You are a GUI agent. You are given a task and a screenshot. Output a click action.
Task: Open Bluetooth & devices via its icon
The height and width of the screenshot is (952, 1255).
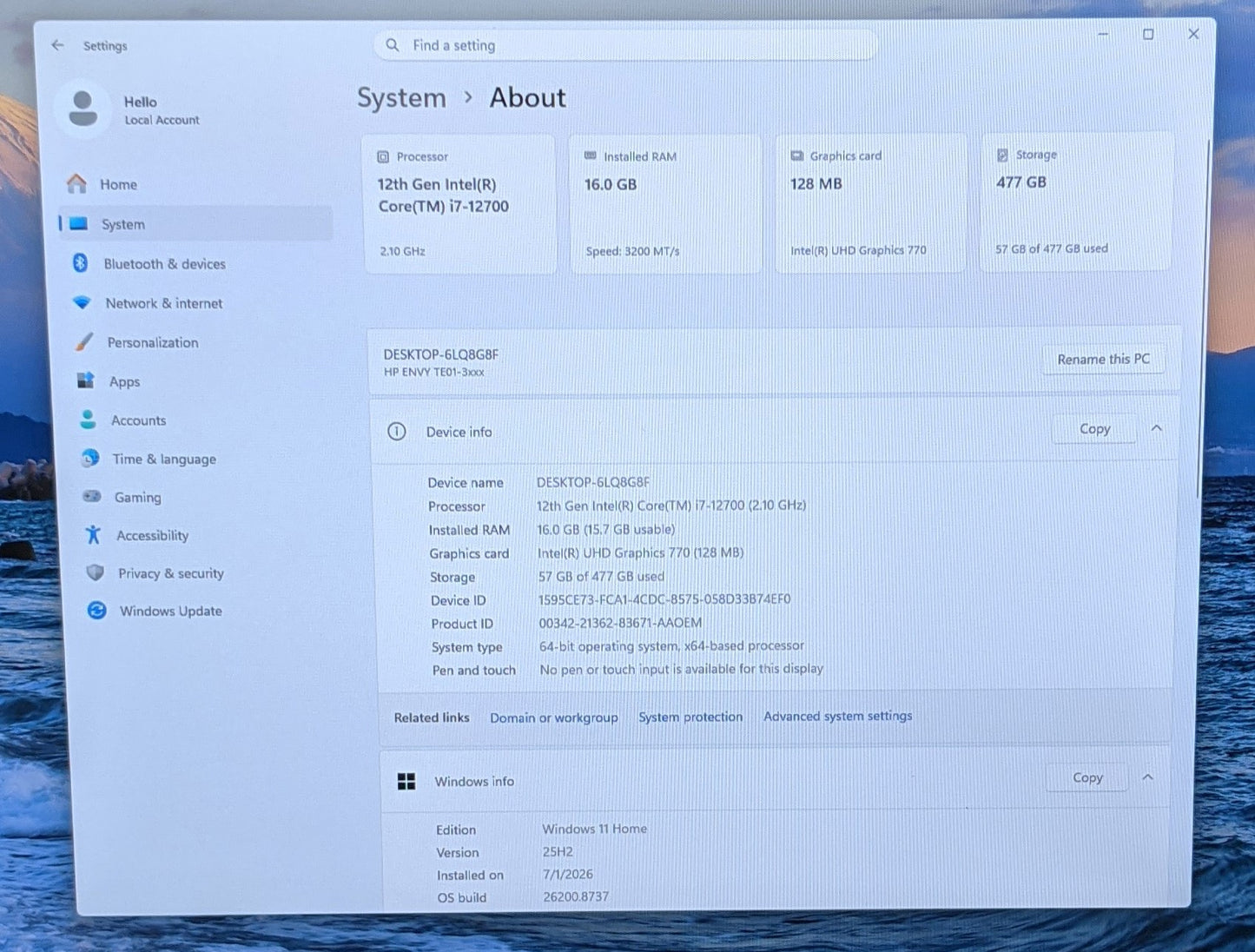point(80,262)
